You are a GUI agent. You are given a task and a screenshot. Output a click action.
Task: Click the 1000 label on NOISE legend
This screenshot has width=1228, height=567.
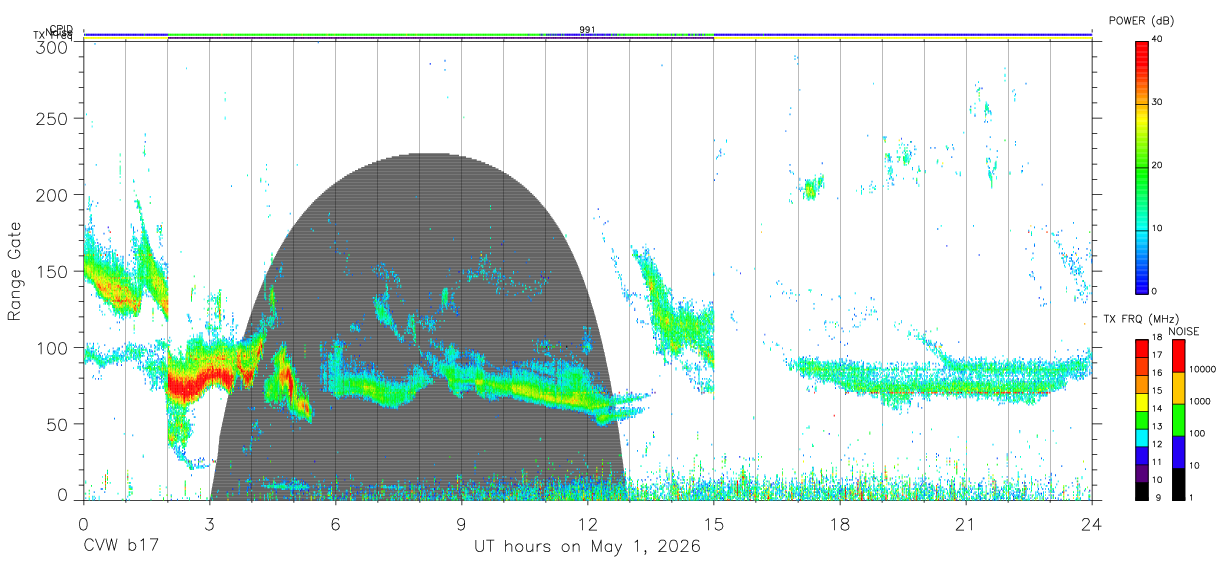1200,401
